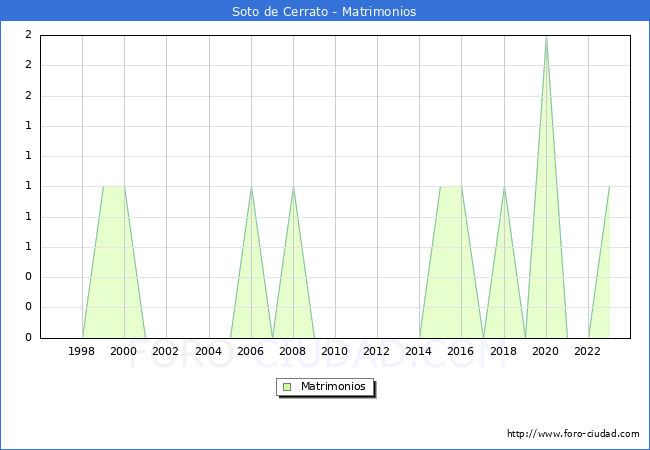The width and height of the screenshot is (650, 450).
Task: Select the 2006 x-axis label
Action: point(251,351)
